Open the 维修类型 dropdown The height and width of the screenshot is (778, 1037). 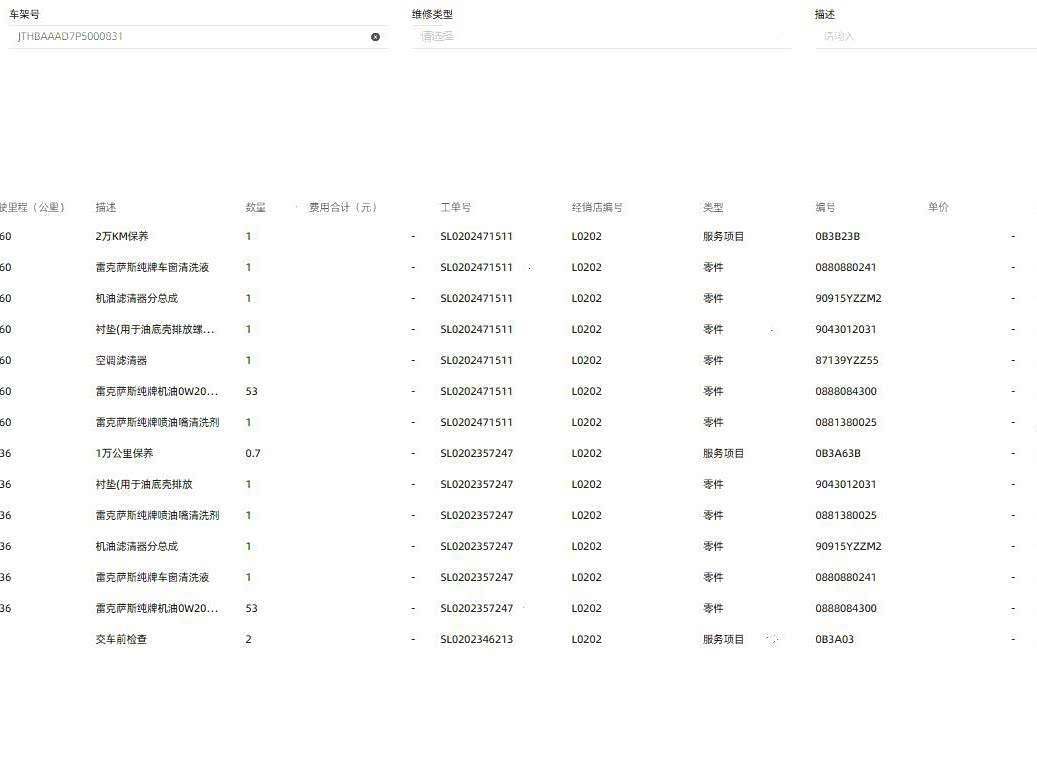601,36
